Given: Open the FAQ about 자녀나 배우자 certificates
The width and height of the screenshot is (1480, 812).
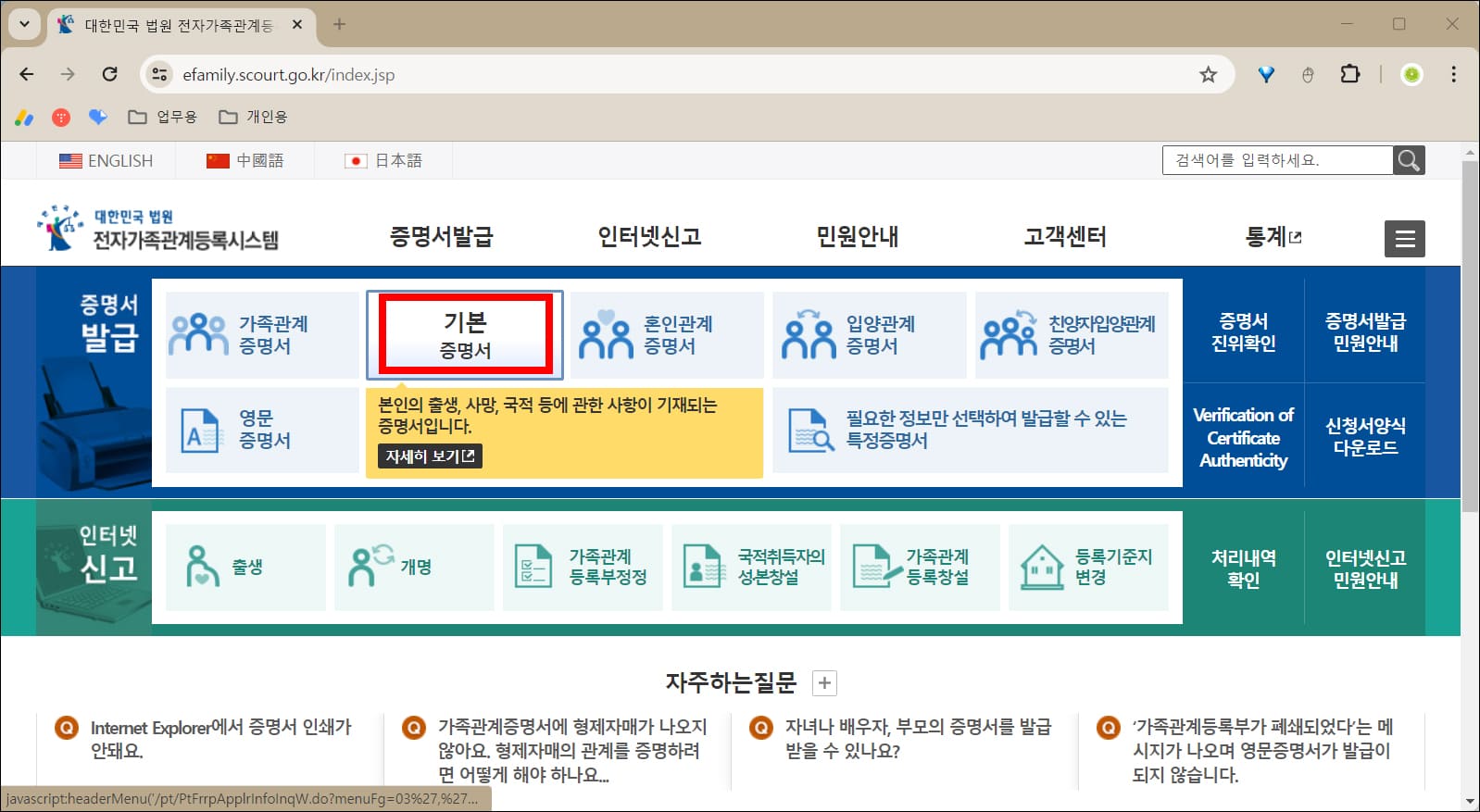Looking at the screenshot, I should pos(918,739).
